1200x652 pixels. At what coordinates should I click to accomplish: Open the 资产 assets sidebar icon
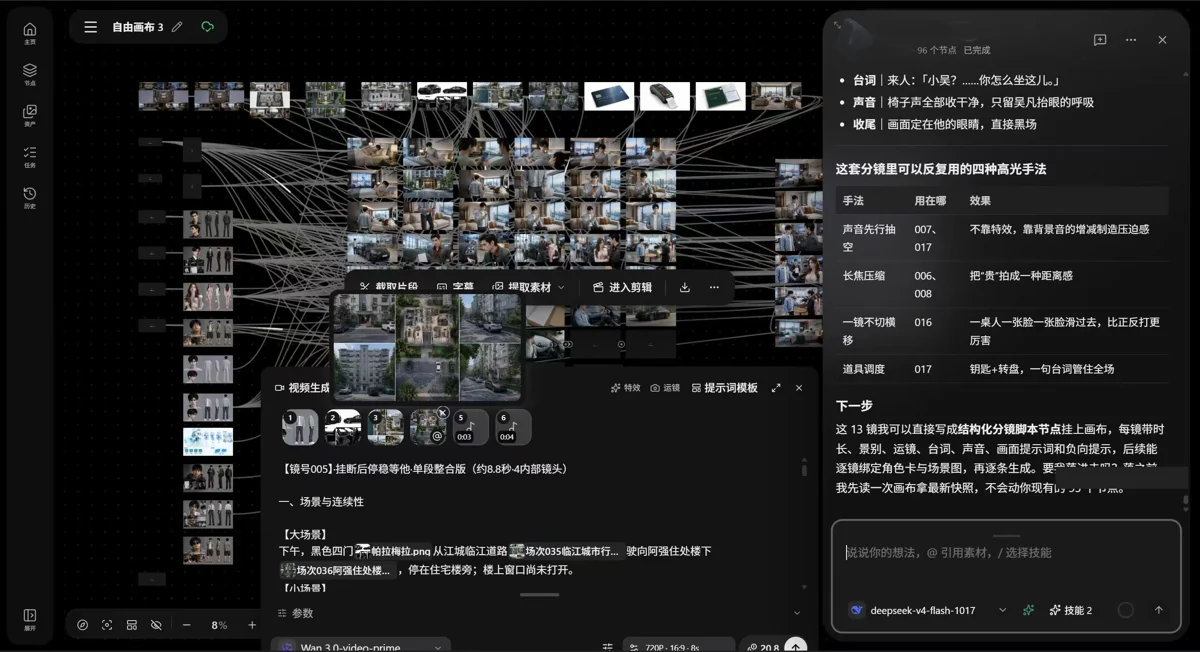[29, 115]
